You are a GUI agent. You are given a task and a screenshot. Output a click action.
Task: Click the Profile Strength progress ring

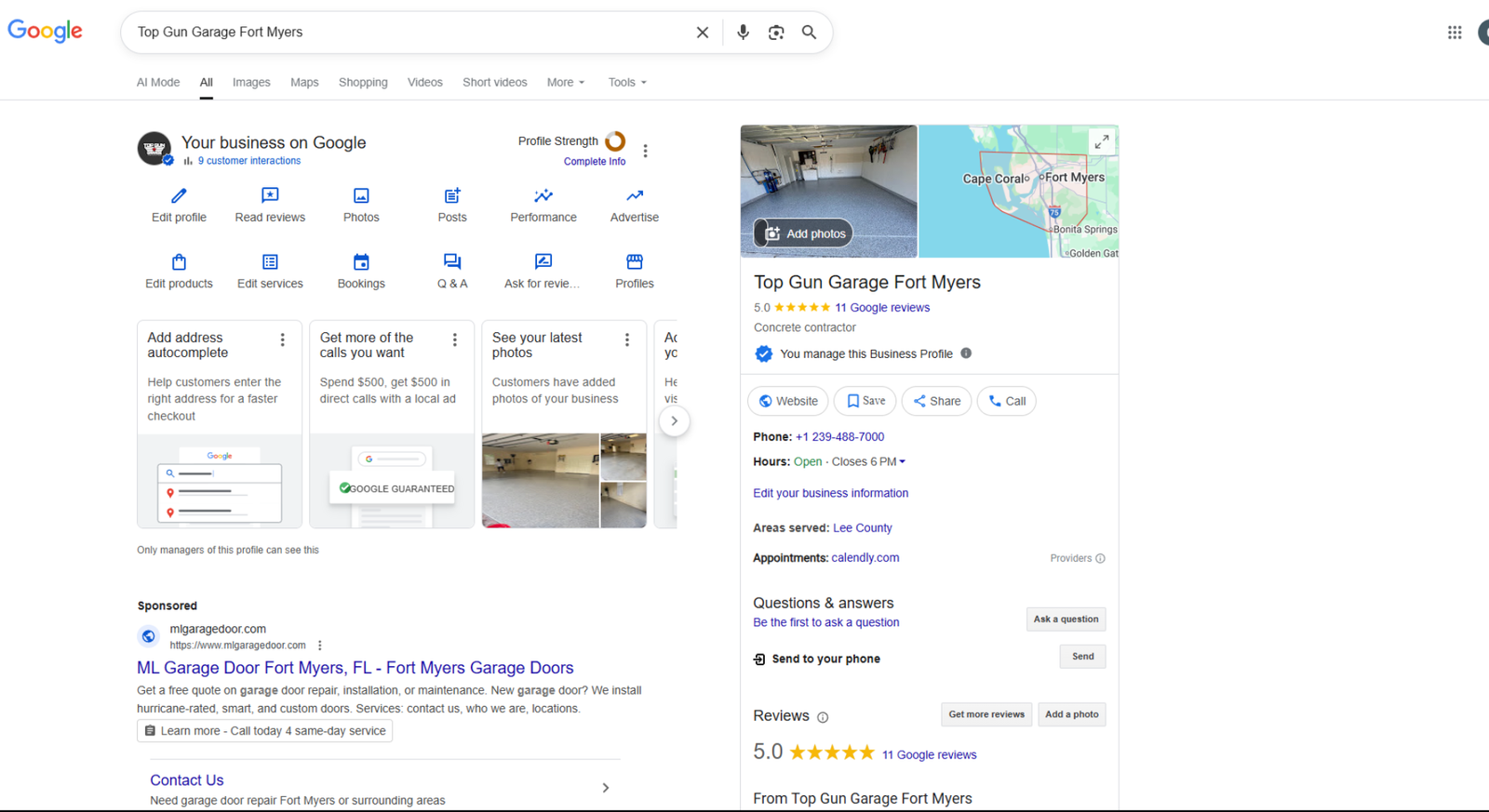pos(615,141)
